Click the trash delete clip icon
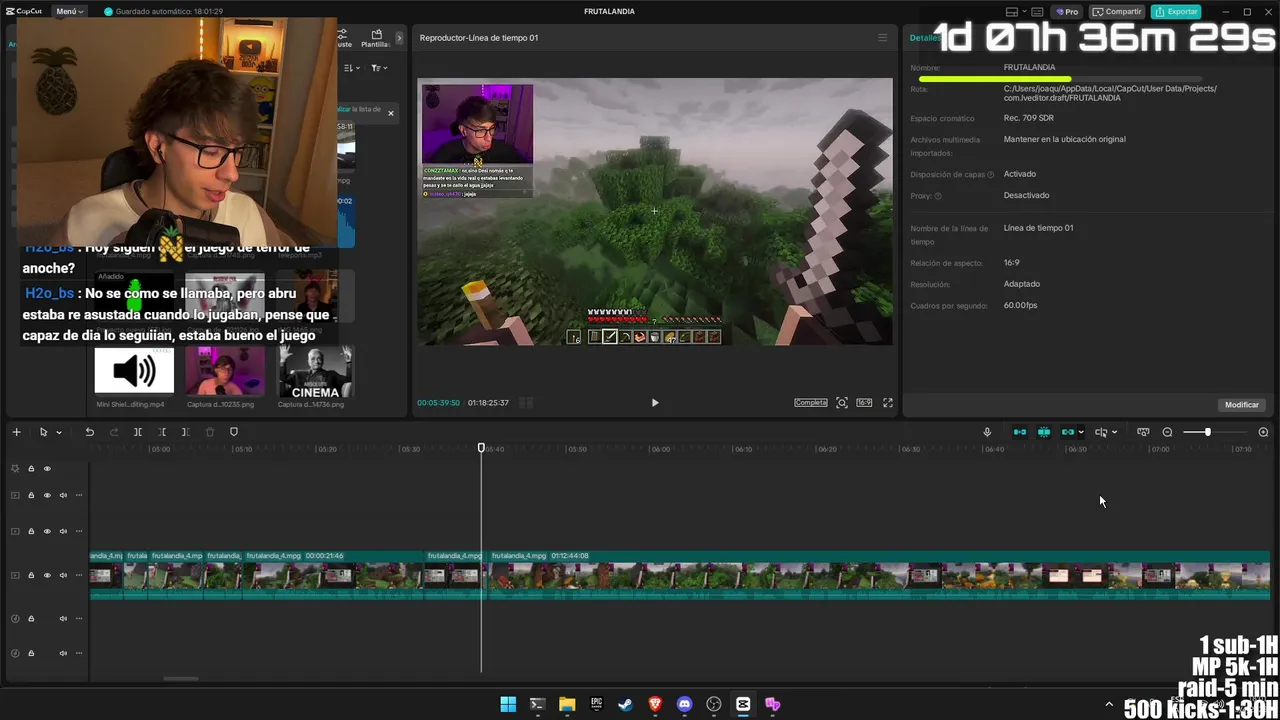The width and height of the screenshot is (1280, 720). coord(210,432)
